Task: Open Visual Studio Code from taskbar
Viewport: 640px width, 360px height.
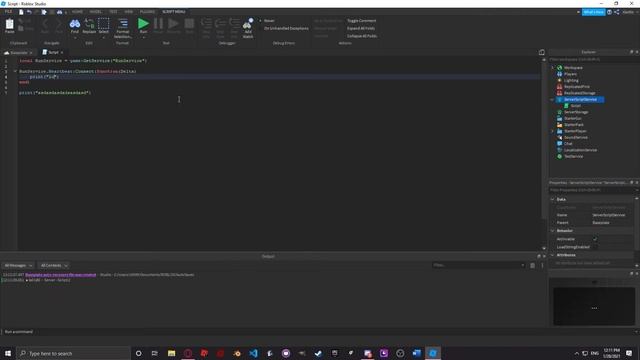Action: tap(253, 353)
